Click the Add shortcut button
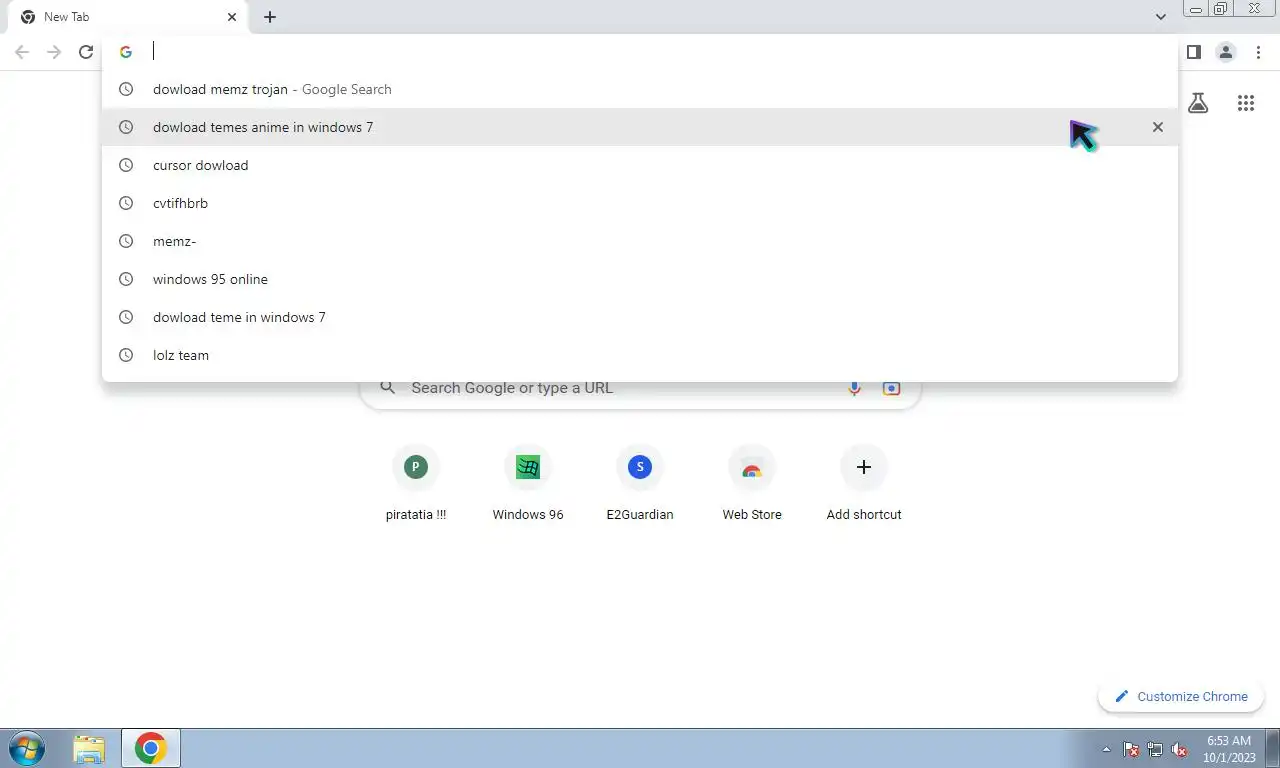 (864, 484)
